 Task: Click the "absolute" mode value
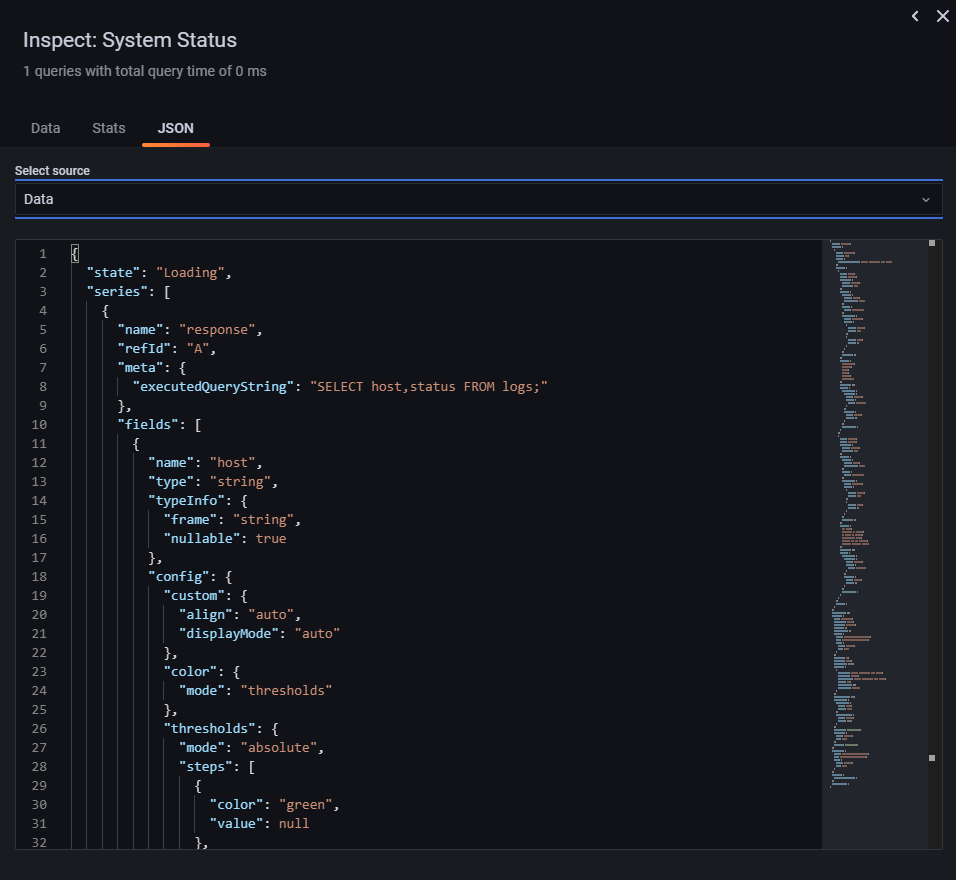[279, 748]
